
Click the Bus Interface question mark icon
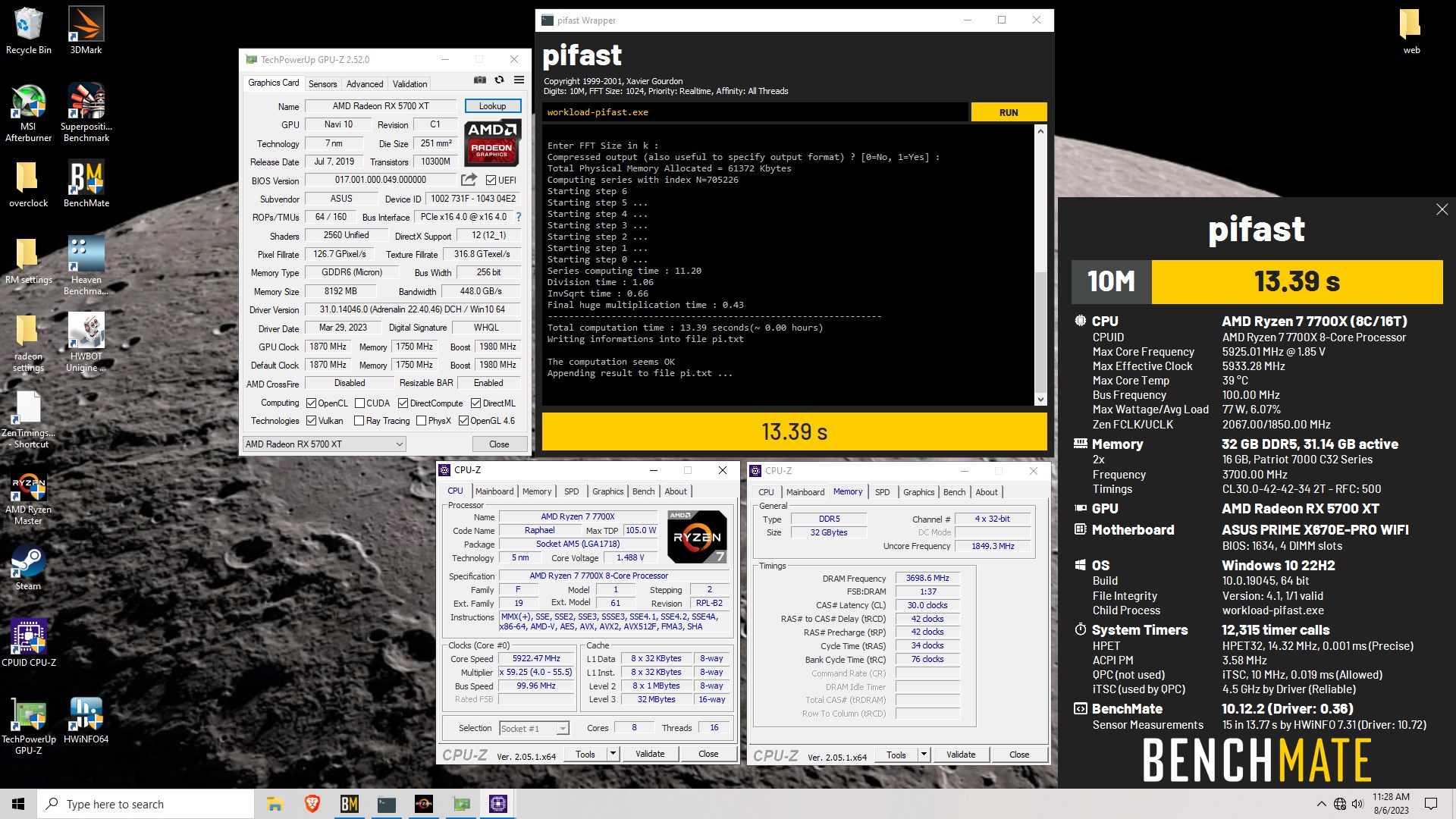pyautogui.click(x=519, y=217)
